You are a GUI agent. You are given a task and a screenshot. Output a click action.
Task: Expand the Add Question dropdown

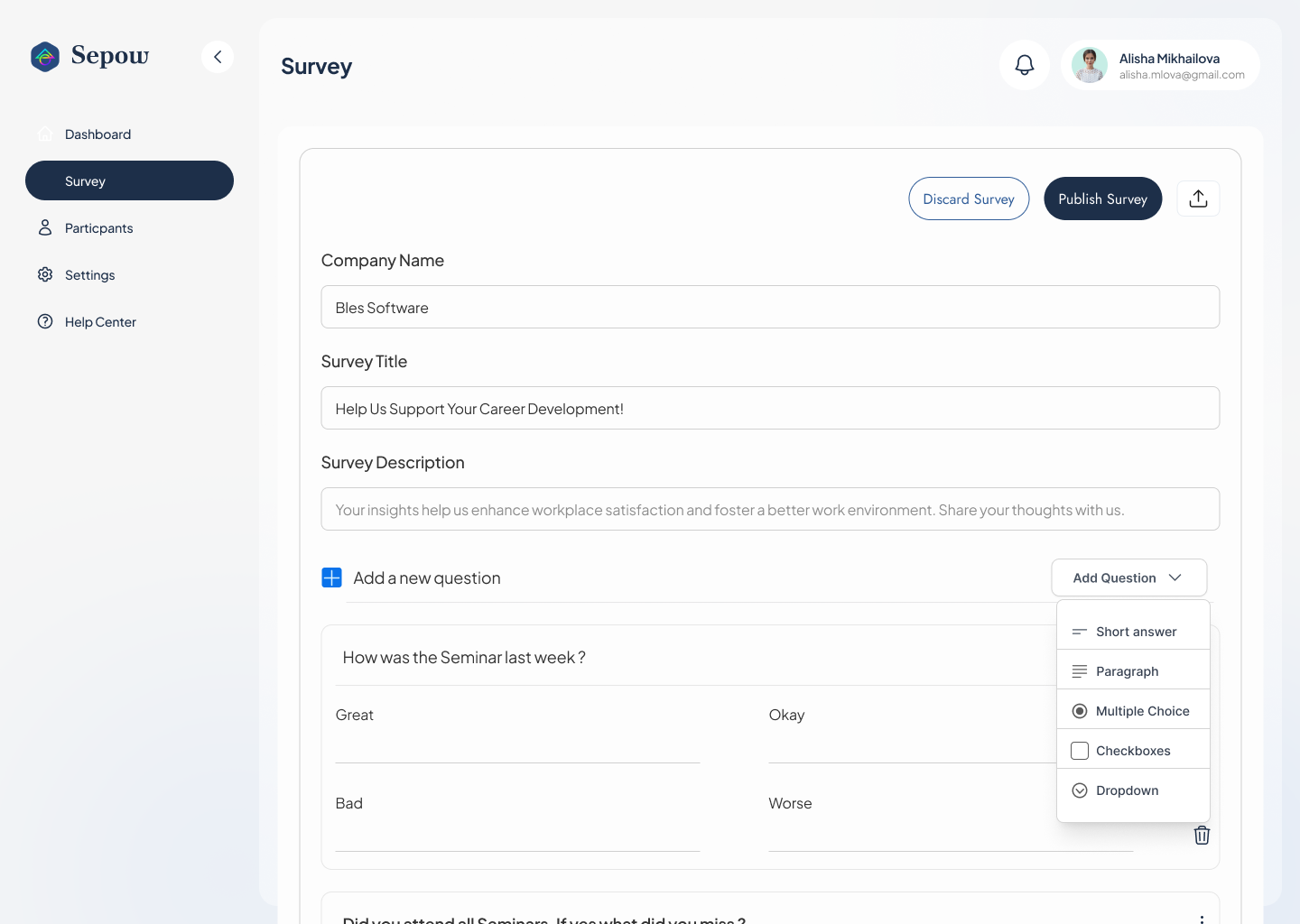(1129, 577)
